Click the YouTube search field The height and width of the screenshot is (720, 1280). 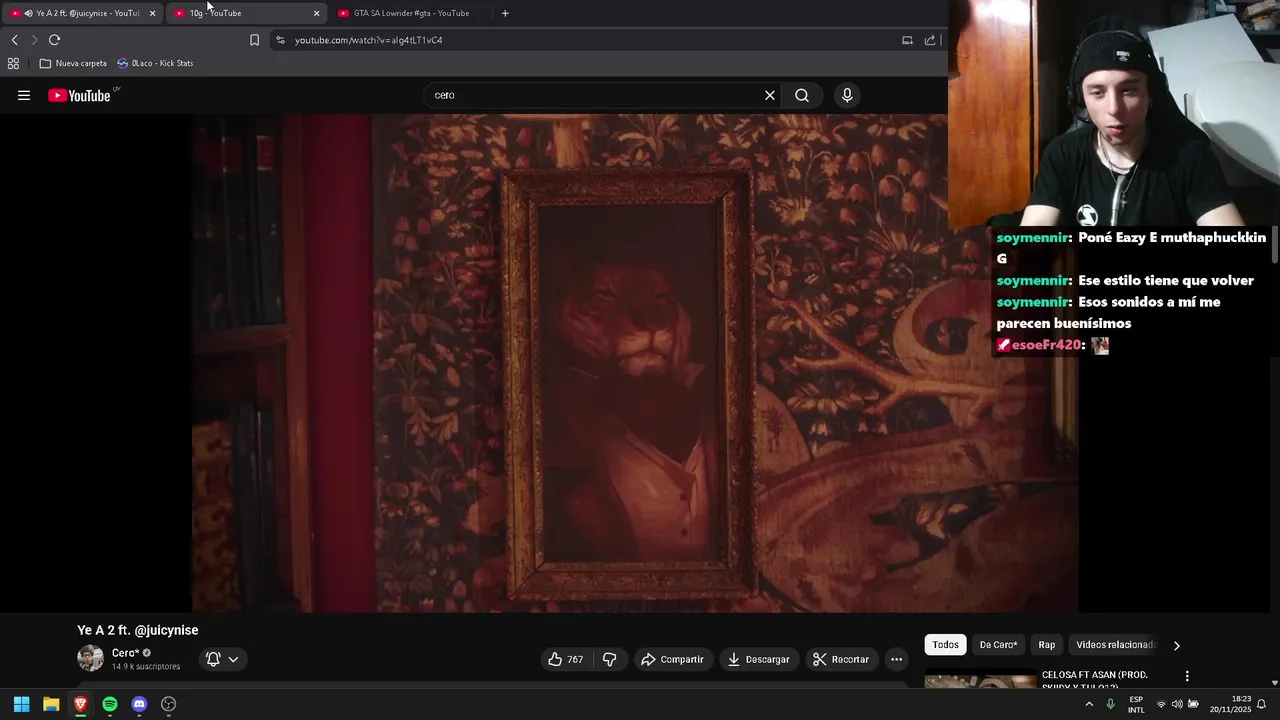(595, 95)
